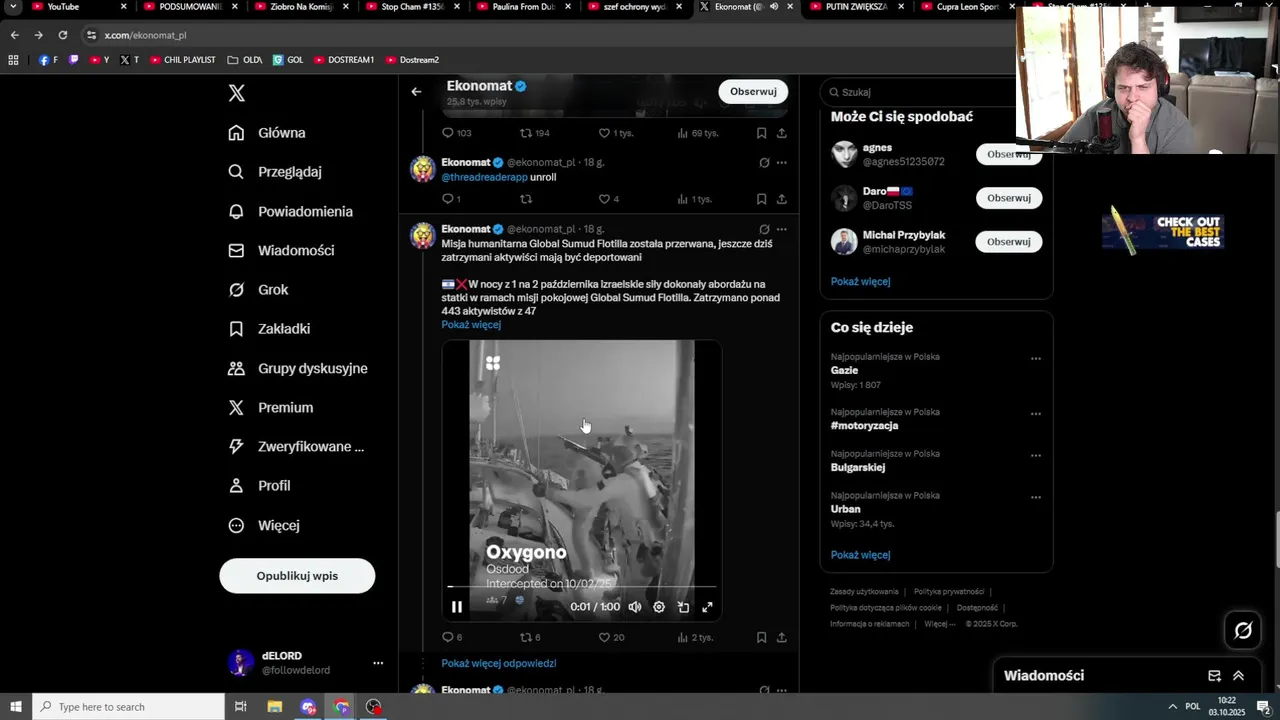
Task: Follow Daro via Obserwuj button
Action: tap(1009, 198)
